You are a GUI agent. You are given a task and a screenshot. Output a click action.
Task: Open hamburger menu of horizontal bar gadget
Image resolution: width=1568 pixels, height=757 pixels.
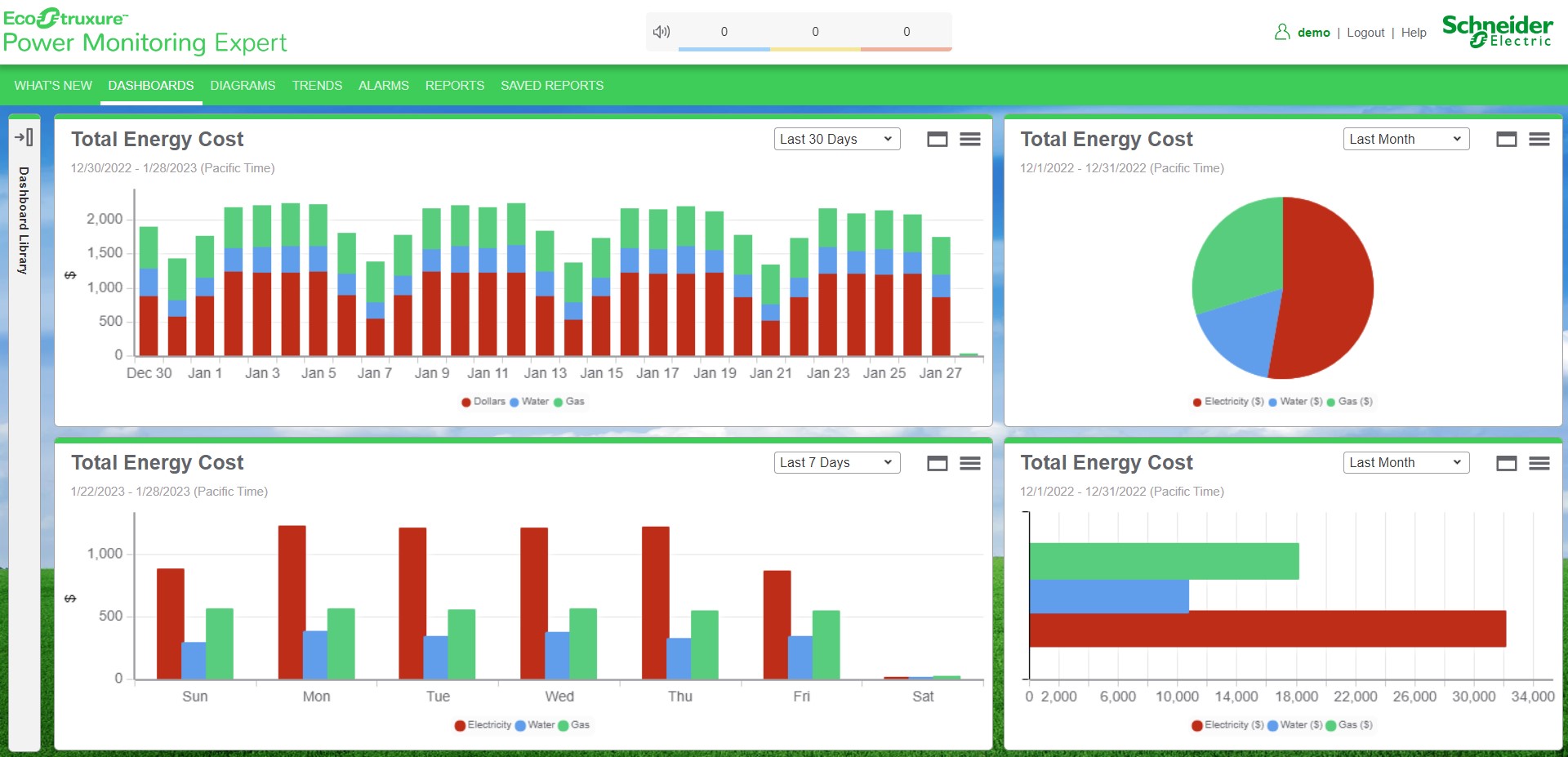click(1539, 464)
